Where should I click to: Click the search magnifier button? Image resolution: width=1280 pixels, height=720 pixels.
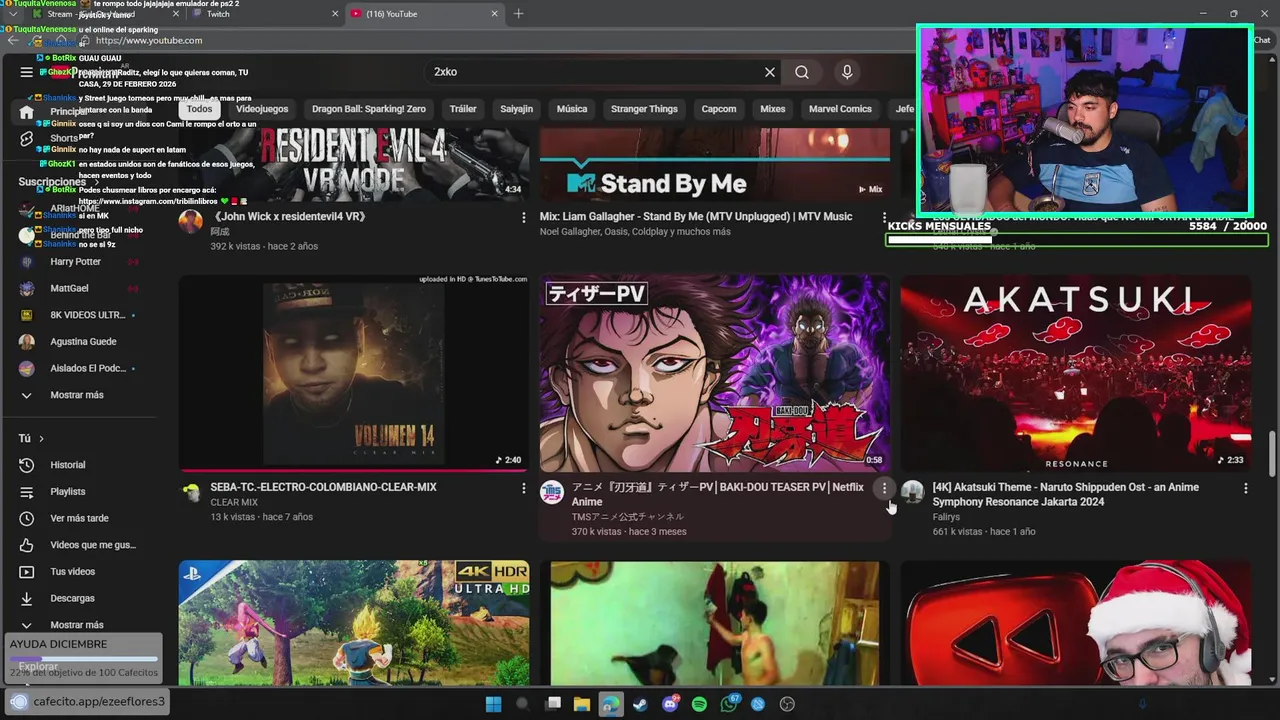point(802,72)
